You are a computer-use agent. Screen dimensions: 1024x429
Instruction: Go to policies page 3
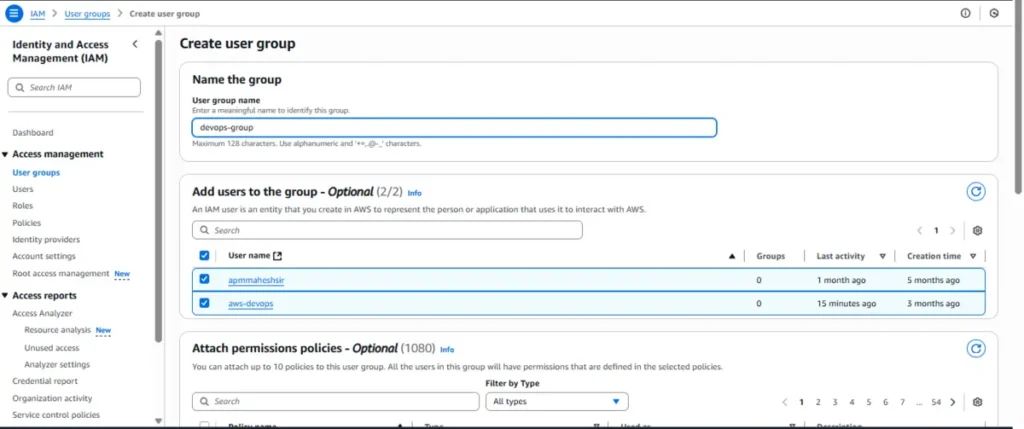[x=835, y=402]
